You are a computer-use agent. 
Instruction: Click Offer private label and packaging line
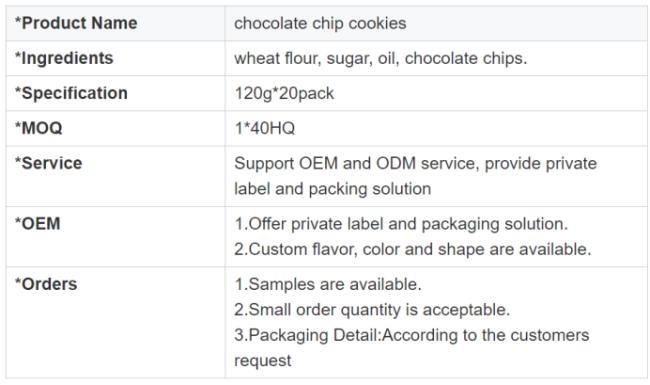401,224
